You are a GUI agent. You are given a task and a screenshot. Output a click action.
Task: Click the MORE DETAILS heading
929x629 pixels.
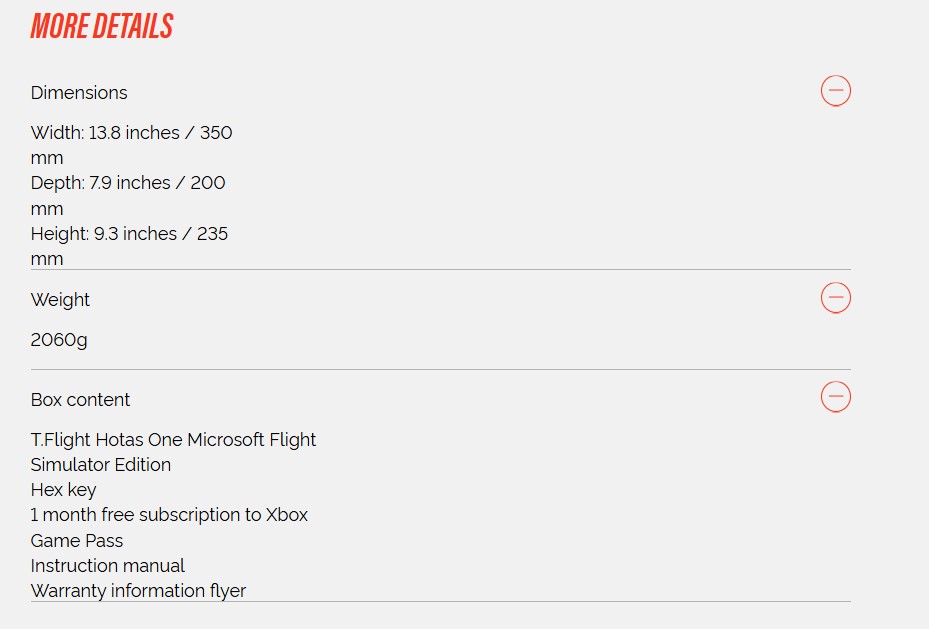102,27
